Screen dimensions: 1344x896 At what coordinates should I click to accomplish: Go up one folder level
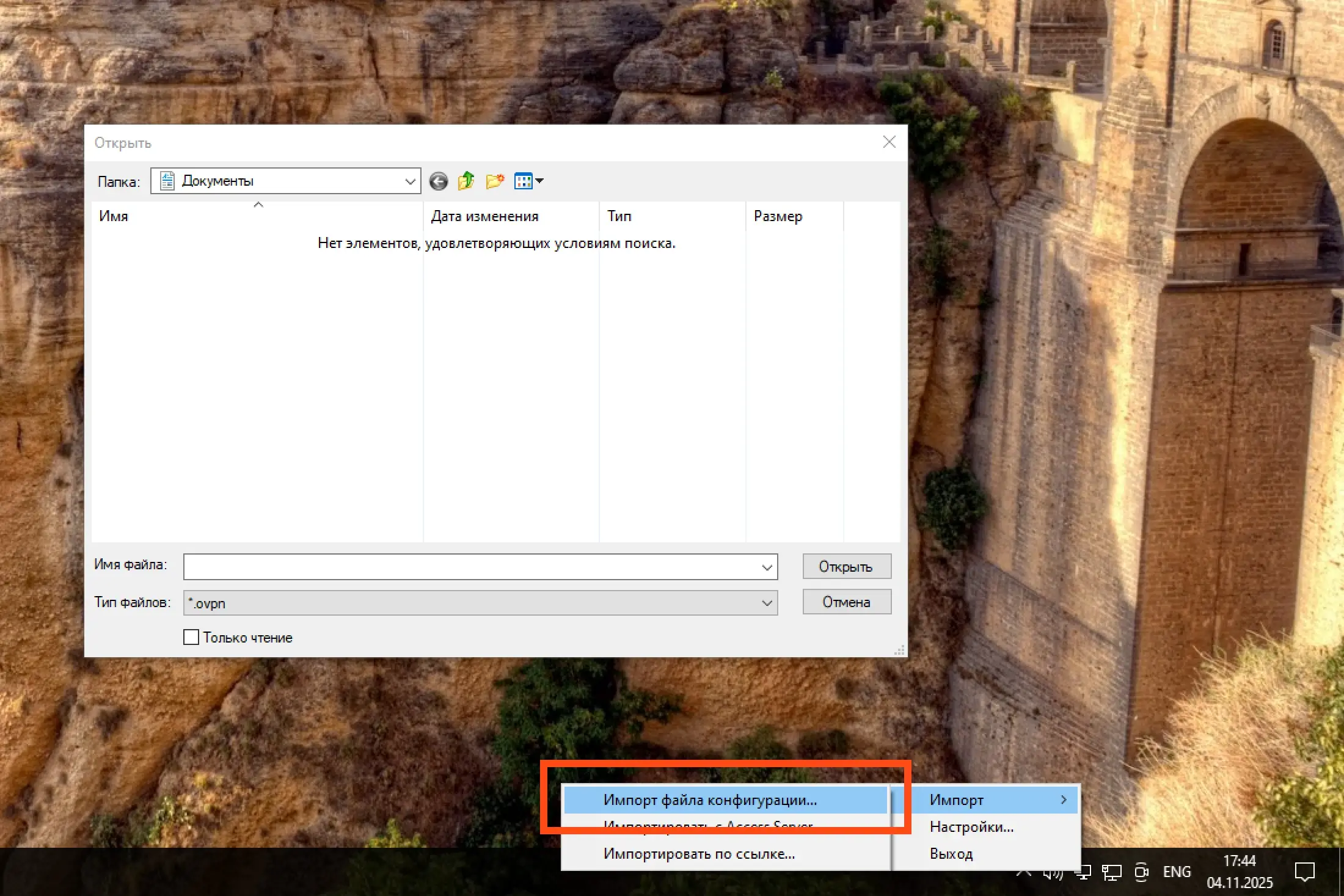[x=466, y=181]
